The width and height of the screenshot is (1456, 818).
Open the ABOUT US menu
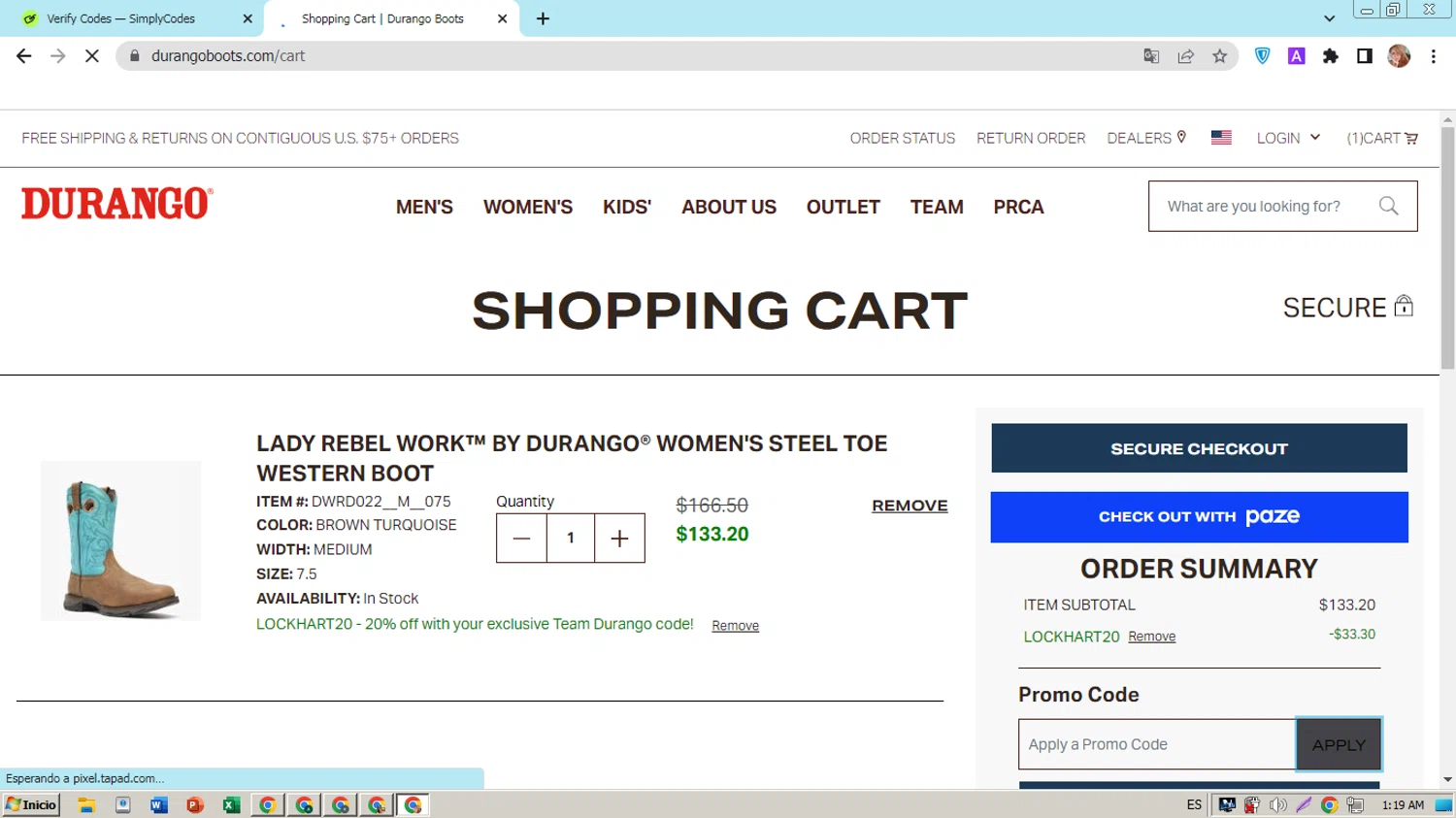tap(729, 207)
